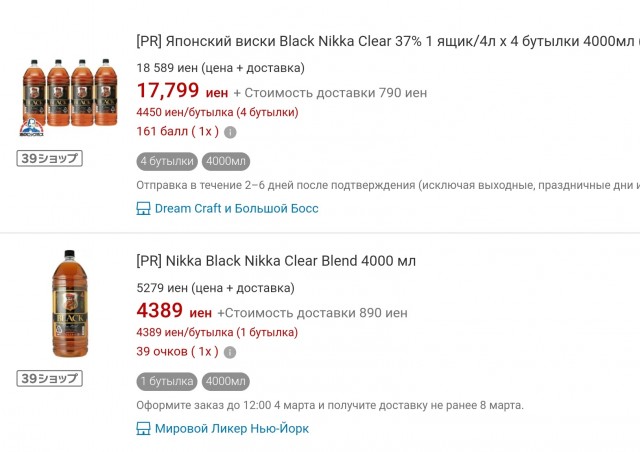Visit the Dream Craft и Большой Босс shop
640x452 pixels.
pos(236,209)
